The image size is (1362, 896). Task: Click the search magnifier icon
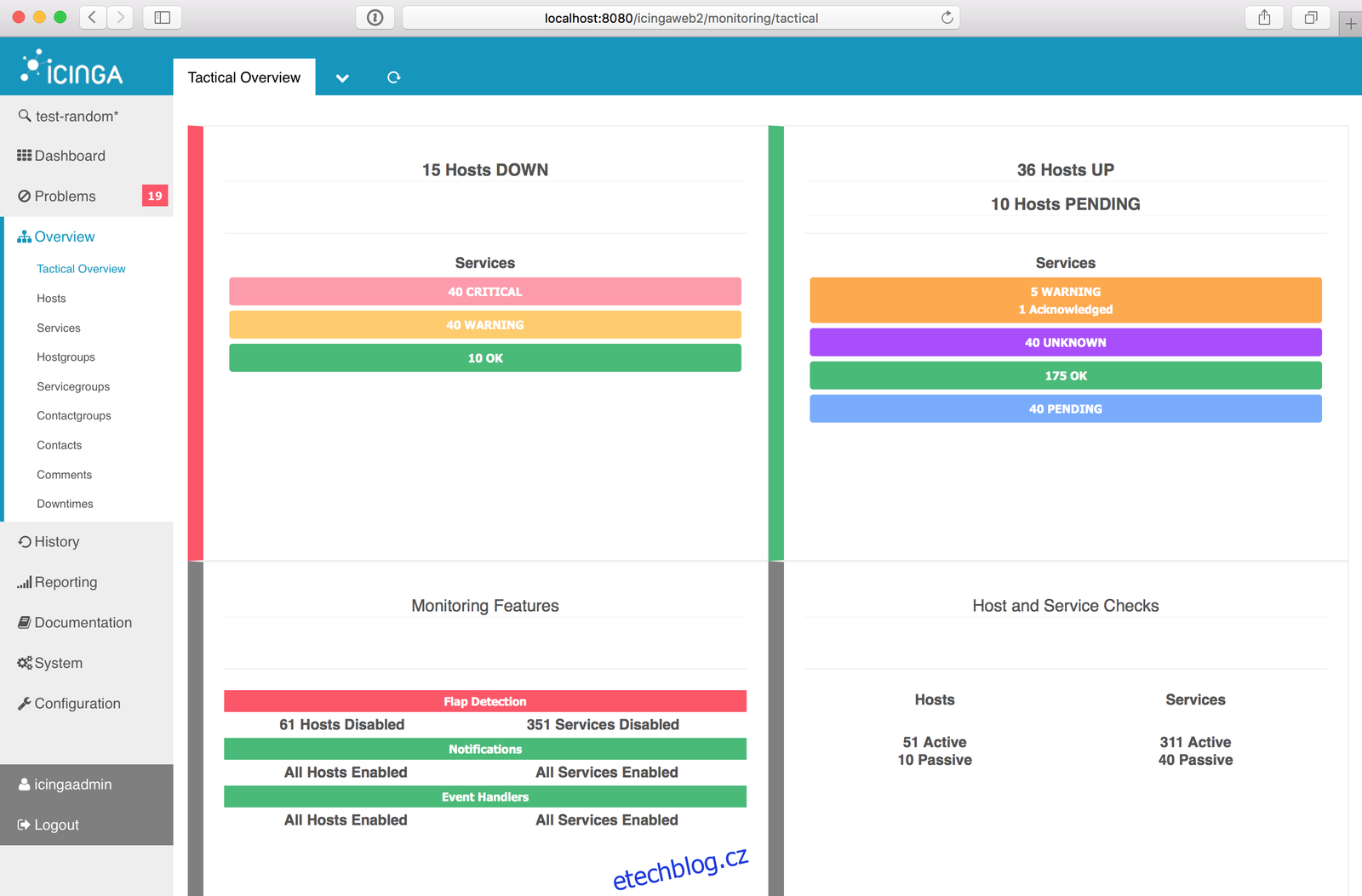click(x=25, y=116)
